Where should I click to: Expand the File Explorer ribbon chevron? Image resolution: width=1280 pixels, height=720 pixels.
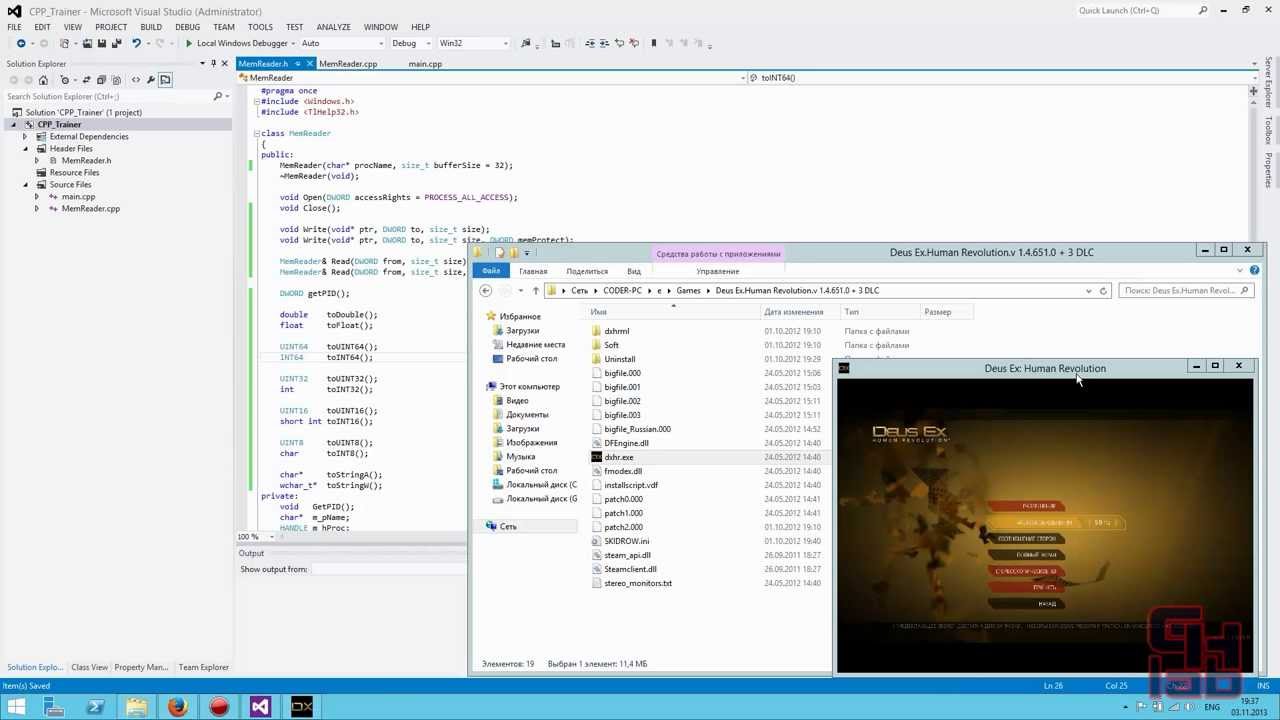(1240, 271)
